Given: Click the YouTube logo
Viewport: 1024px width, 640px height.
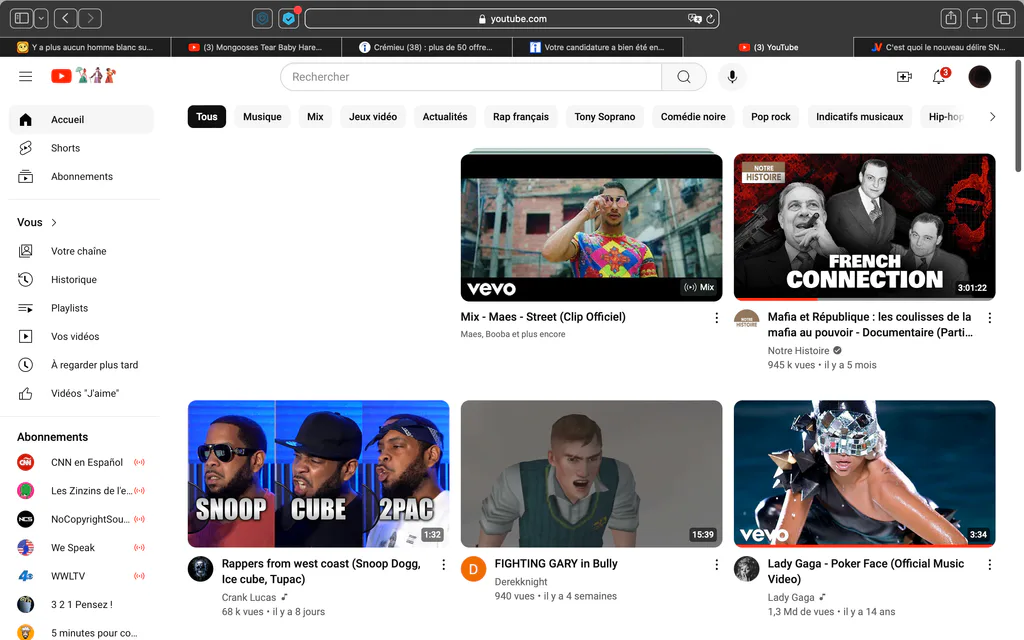Looking at the screenshot, I should click(61, 76).
